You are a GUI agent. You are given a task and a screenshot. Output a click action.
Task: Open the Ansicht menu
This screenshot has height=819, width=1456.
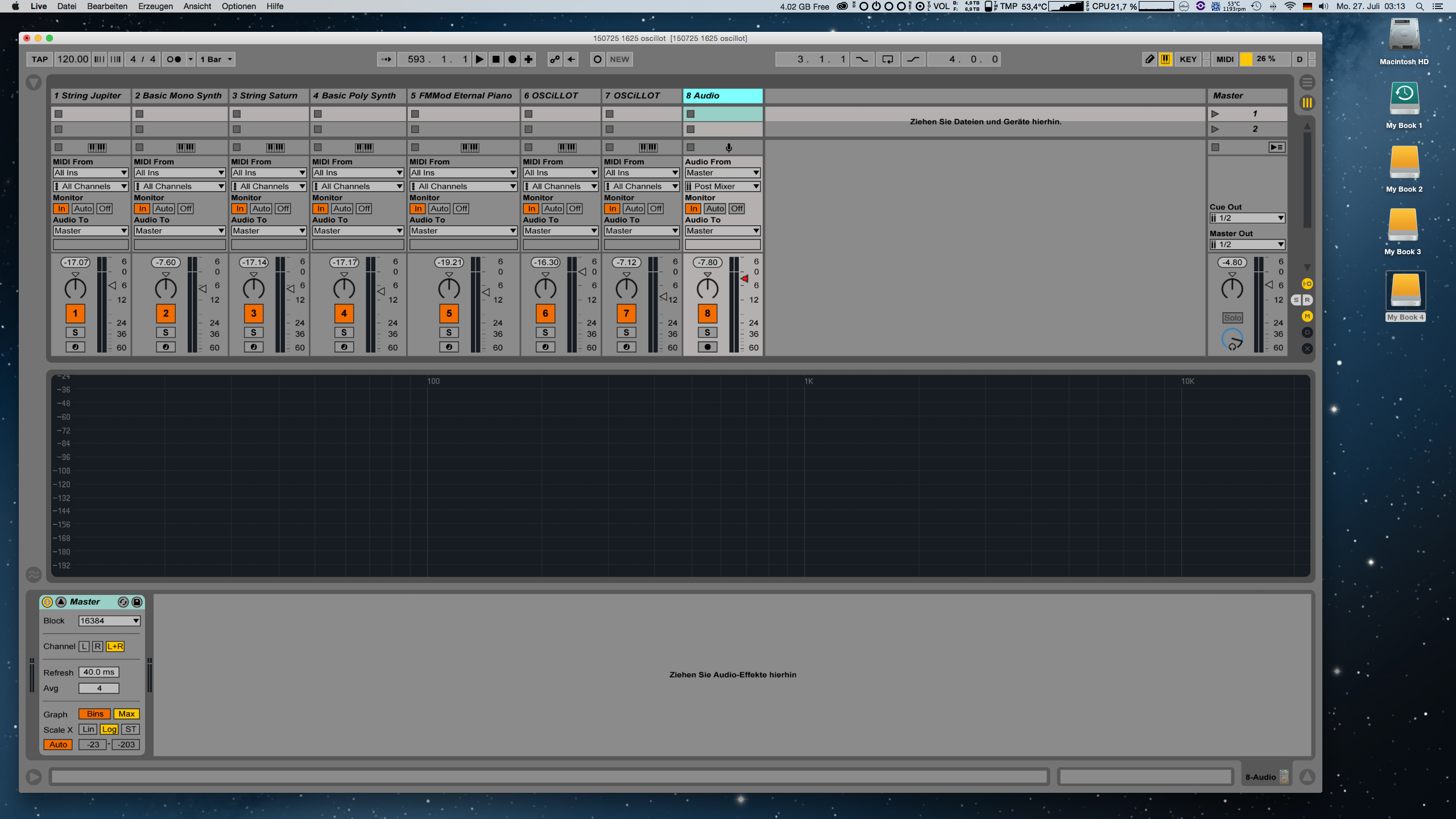[x=197, y=6]
